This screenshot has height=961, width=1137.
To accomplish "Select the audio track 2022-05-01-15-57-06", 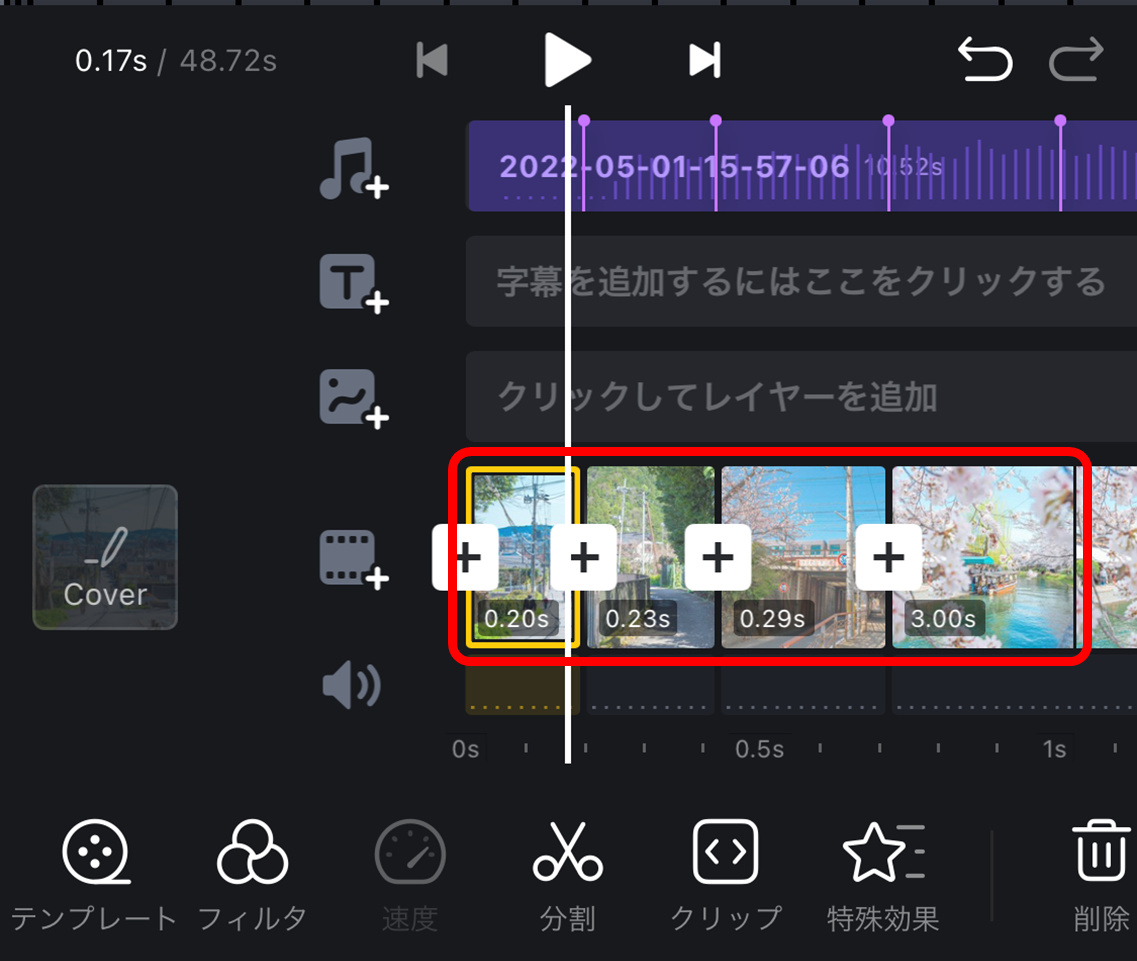I will point(802,166).
